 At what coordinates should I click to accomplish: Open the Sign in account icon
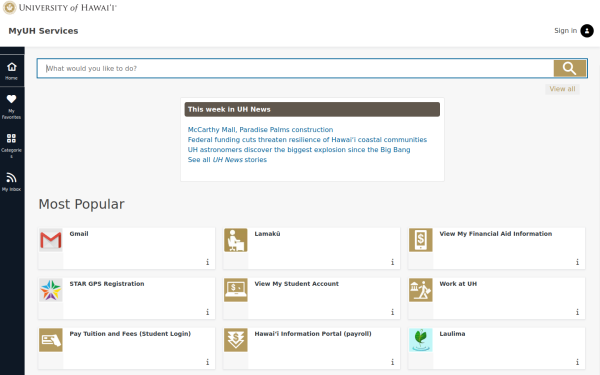(x=587, y=31)
